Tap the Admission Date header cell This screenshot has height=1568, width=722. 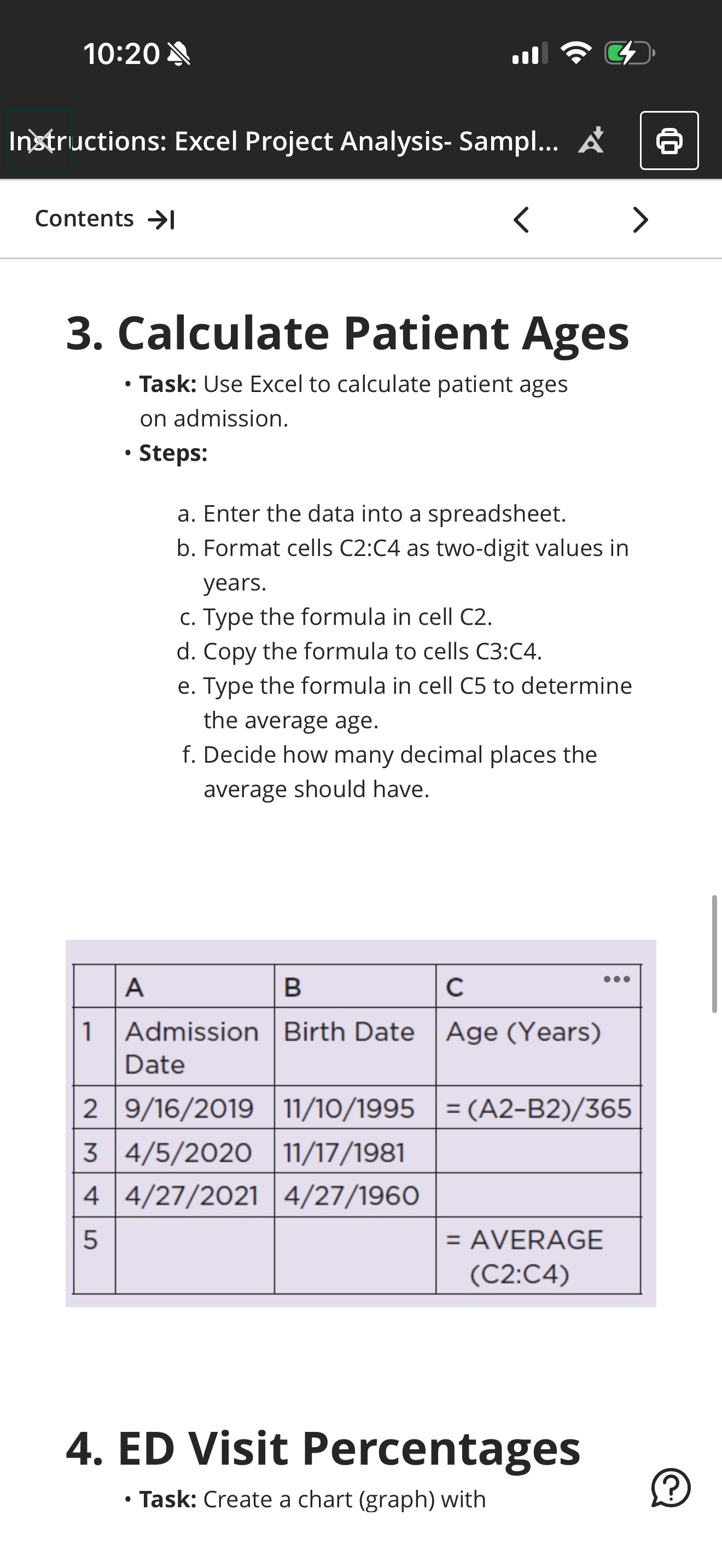pyautogui.click(x=195, y=1046)
